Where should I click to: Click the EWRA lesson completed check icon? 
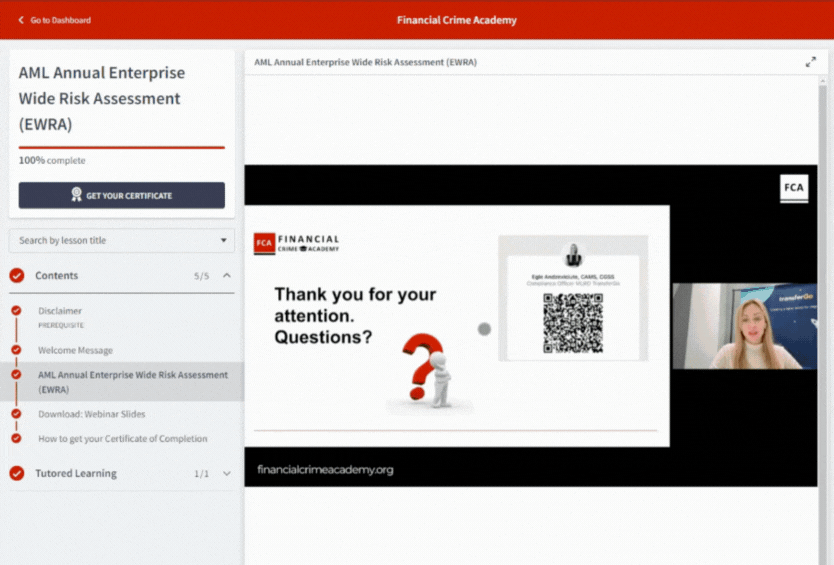16,374
